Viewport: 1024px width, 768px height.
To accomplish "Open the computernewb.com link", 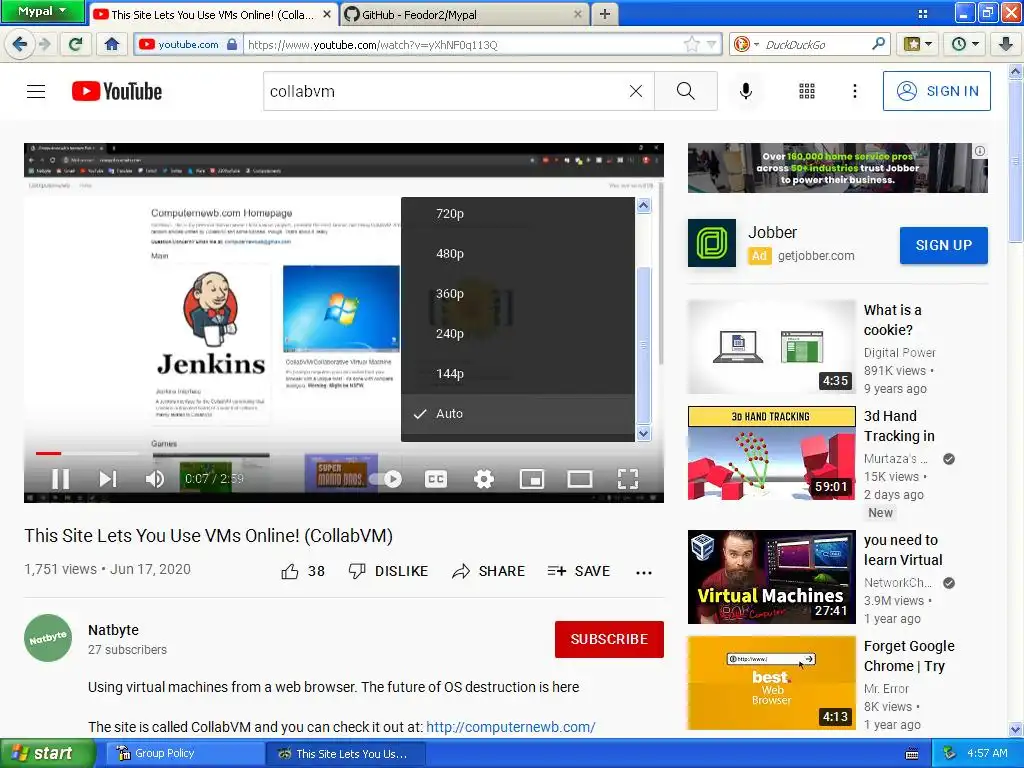I will (511, 727).
